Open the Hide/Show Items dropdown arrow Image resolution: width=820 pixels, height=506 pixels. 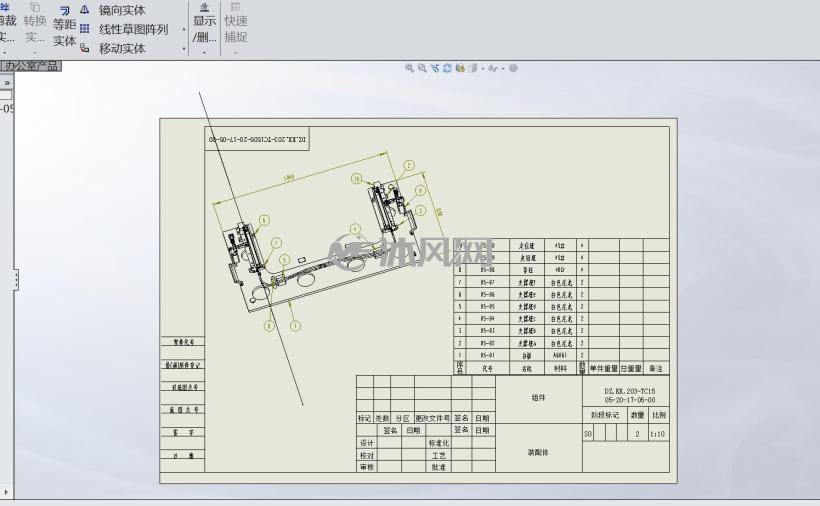503,68
